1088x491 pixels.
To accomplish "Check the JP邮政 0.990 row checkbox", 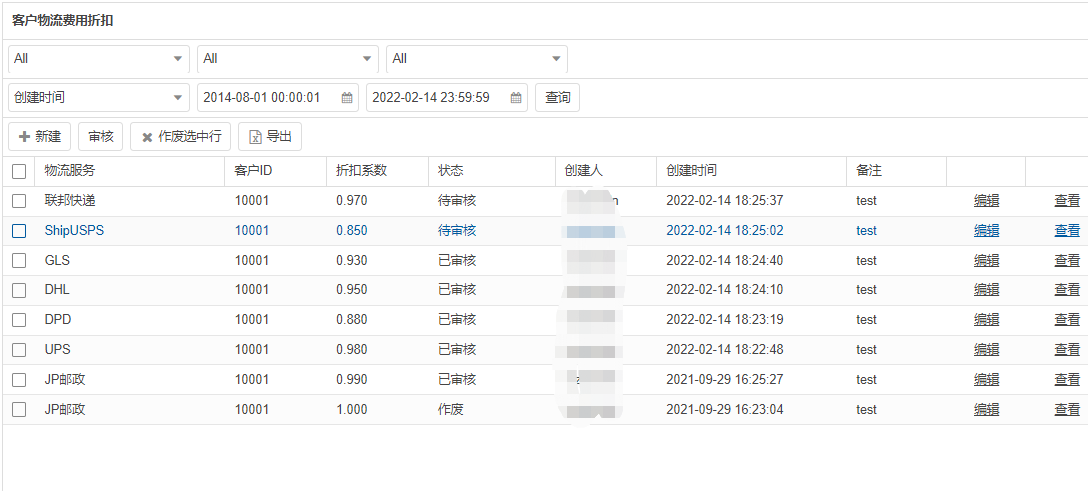I will (19, 379).
